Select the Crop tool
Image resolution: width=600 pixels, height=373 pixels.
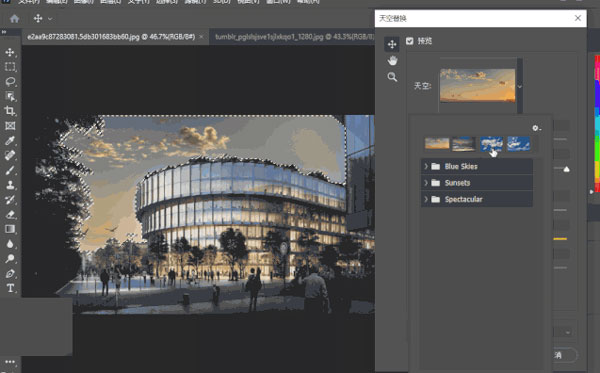[10, 111]
